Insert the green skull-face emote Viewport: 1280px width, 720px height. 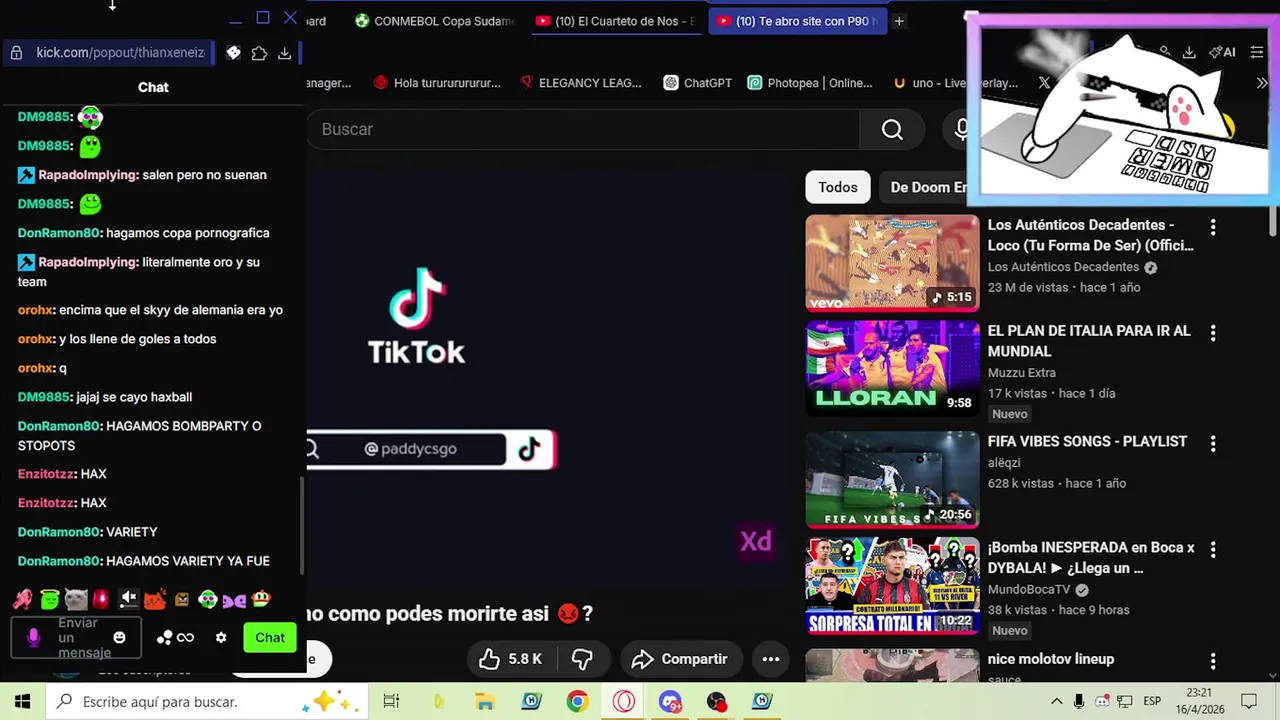207,600
